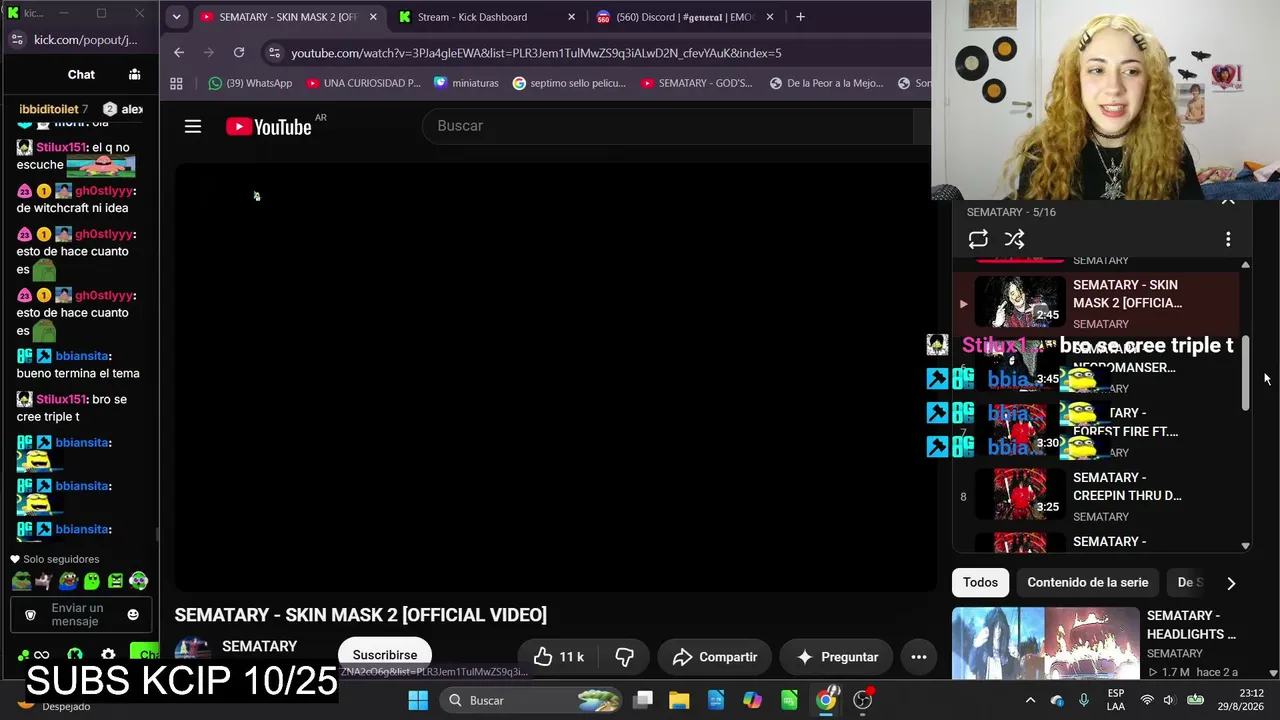This screenshot has width=1280, height=720.
Task: Open the SEMATARY - GOD'S bookmark
Action: 697,83
